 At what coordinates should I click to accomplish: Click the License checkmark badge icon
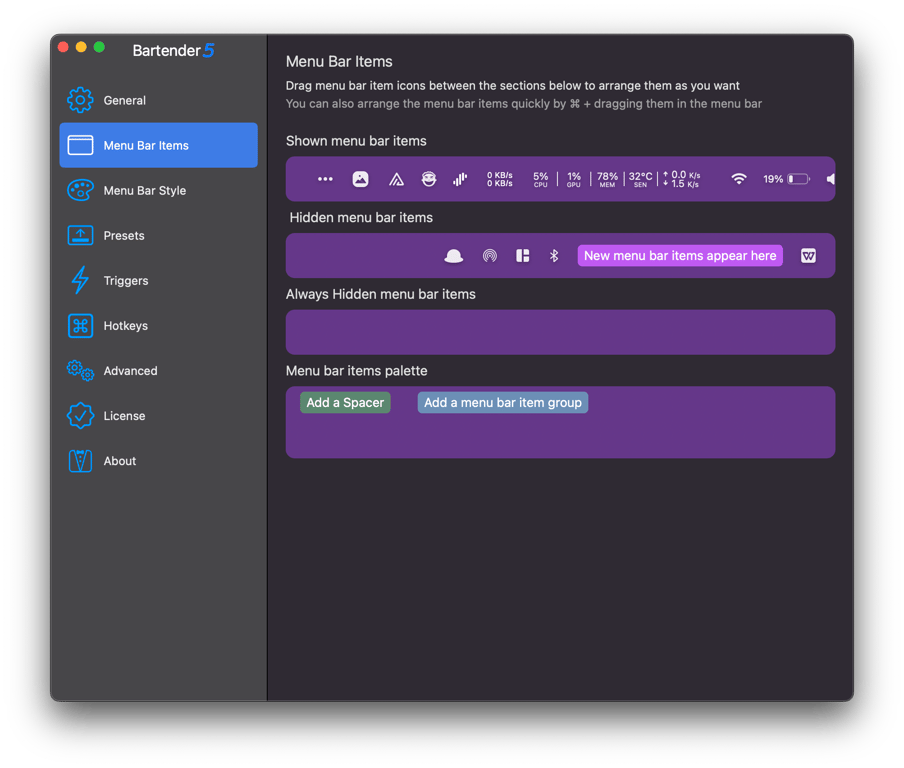[x=80, y=416]
